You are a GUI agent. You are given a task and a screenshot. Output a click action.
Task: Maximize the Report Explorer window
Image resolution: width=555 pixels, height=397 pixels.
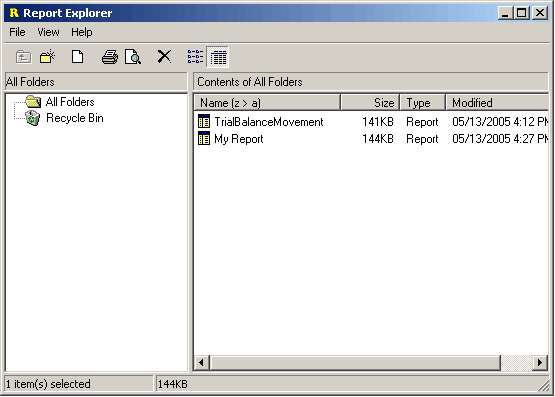point(521,13)
